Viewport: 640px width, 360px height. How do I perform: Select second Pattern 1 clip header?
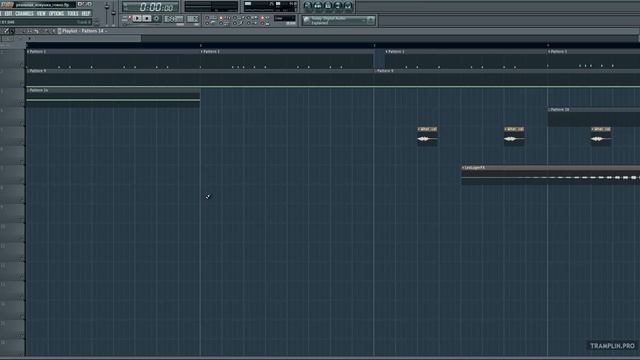click(287, 52)
